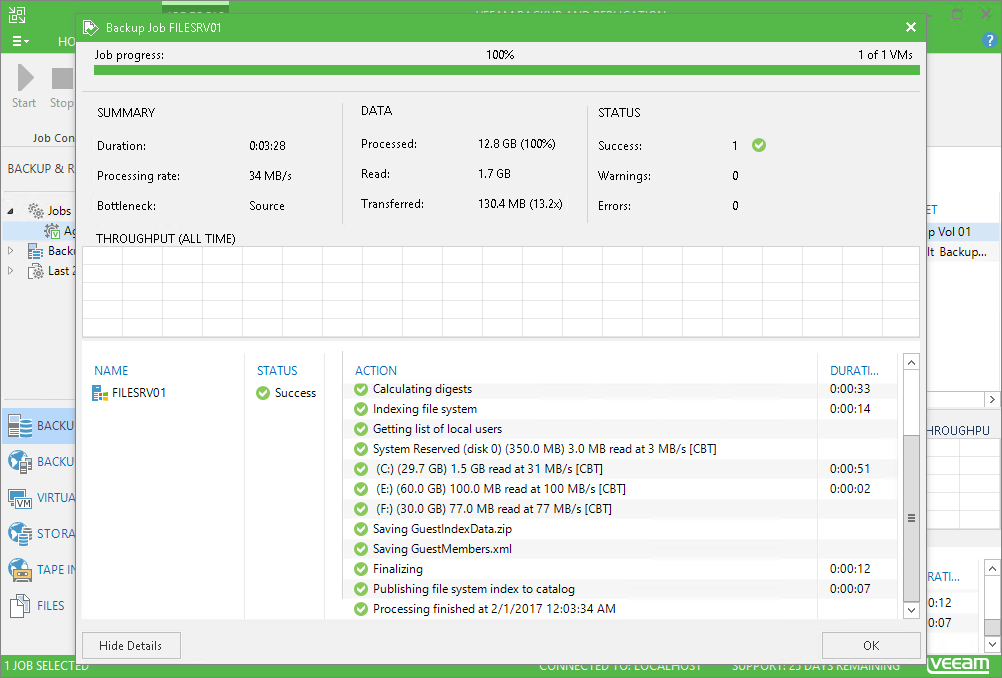This screenshot has height=678, width=1002.
Task: Click the Start job icon in main window toolbar
Action: [25, 78]
